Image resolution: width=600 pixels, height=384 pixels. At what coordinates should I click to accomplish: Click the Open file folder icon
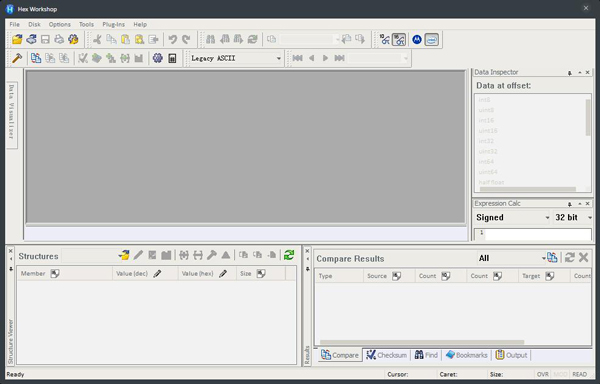[17, 39]
